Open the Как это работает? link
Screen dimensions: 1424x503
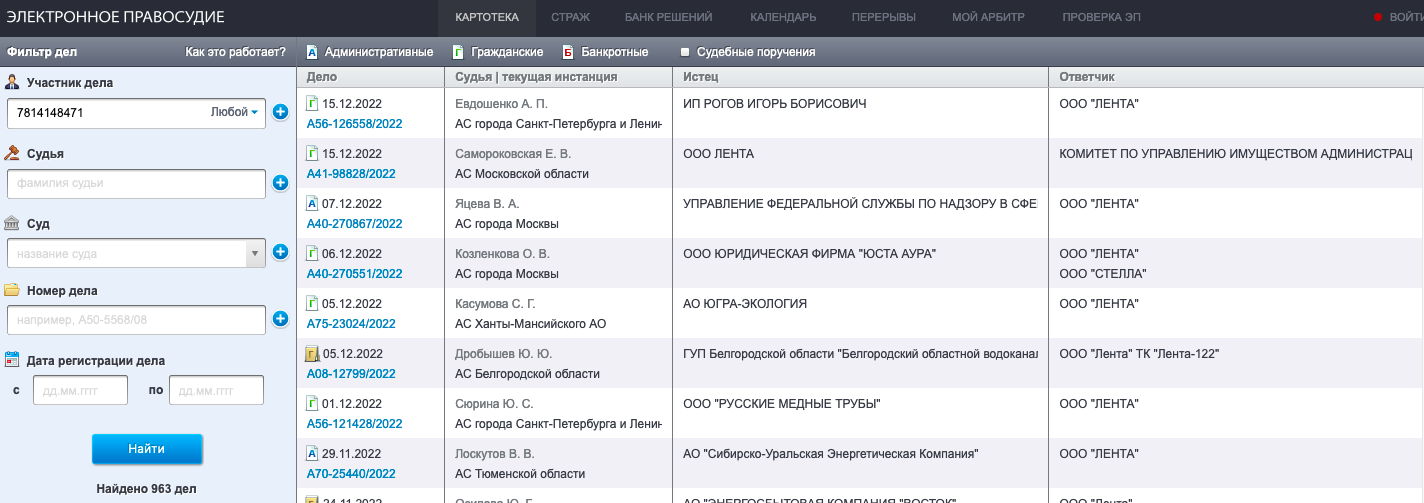tap(236, 52)
